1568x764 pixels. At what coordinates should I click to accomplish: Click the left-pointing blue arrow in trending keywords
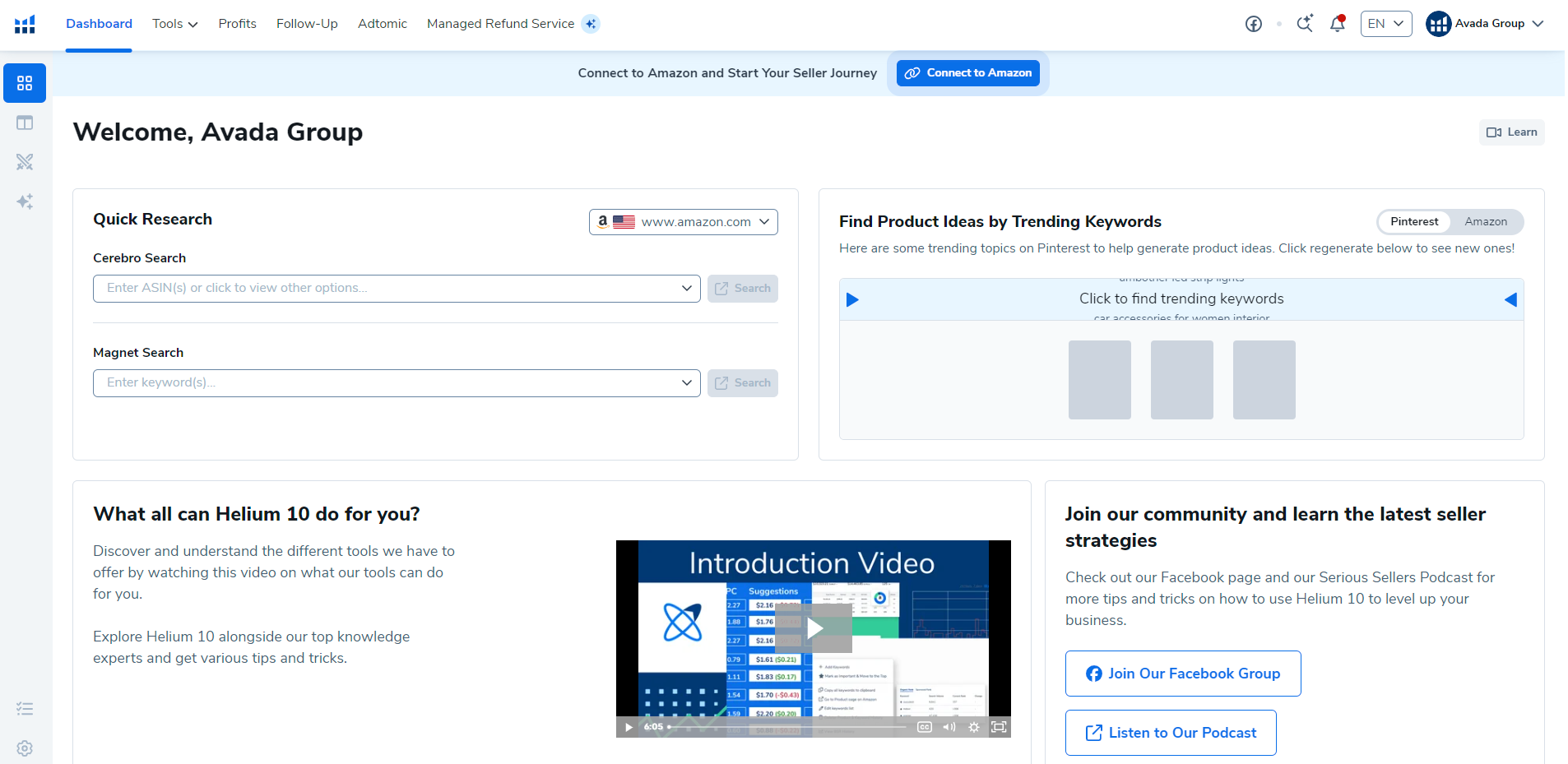click(1510, 299)
